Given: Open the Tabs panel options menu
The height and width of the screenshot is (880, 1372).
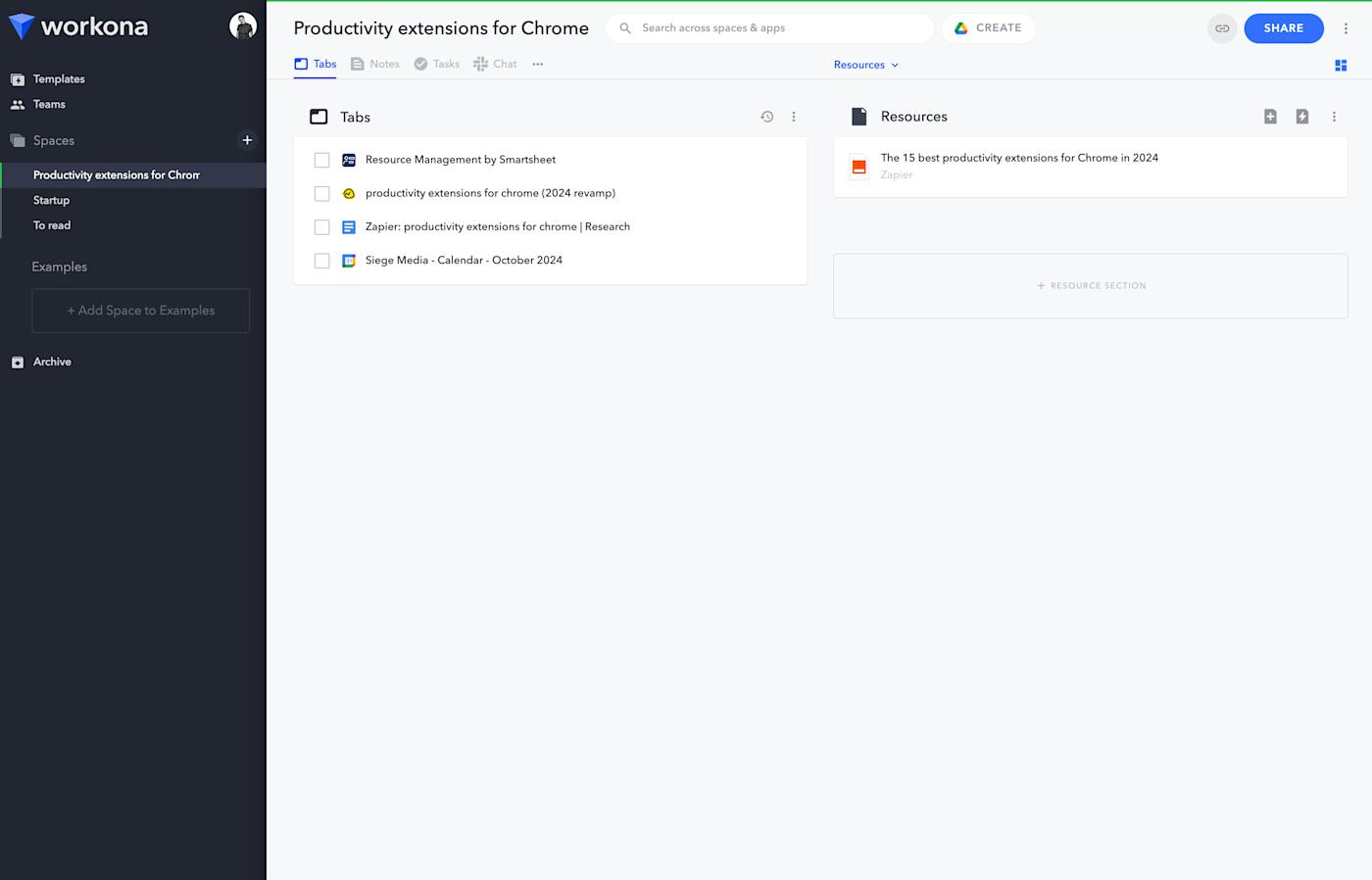Looking at the screenshot, I should click(794, 117).
